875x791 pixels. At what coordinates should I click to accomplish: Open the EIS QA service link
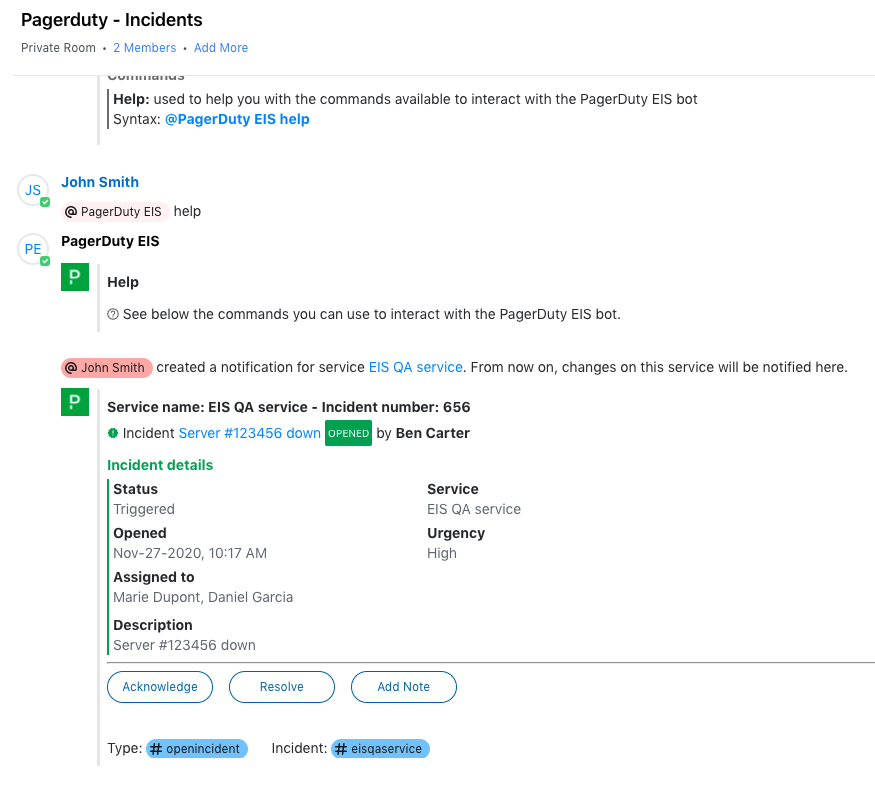(x=416, y=367)
